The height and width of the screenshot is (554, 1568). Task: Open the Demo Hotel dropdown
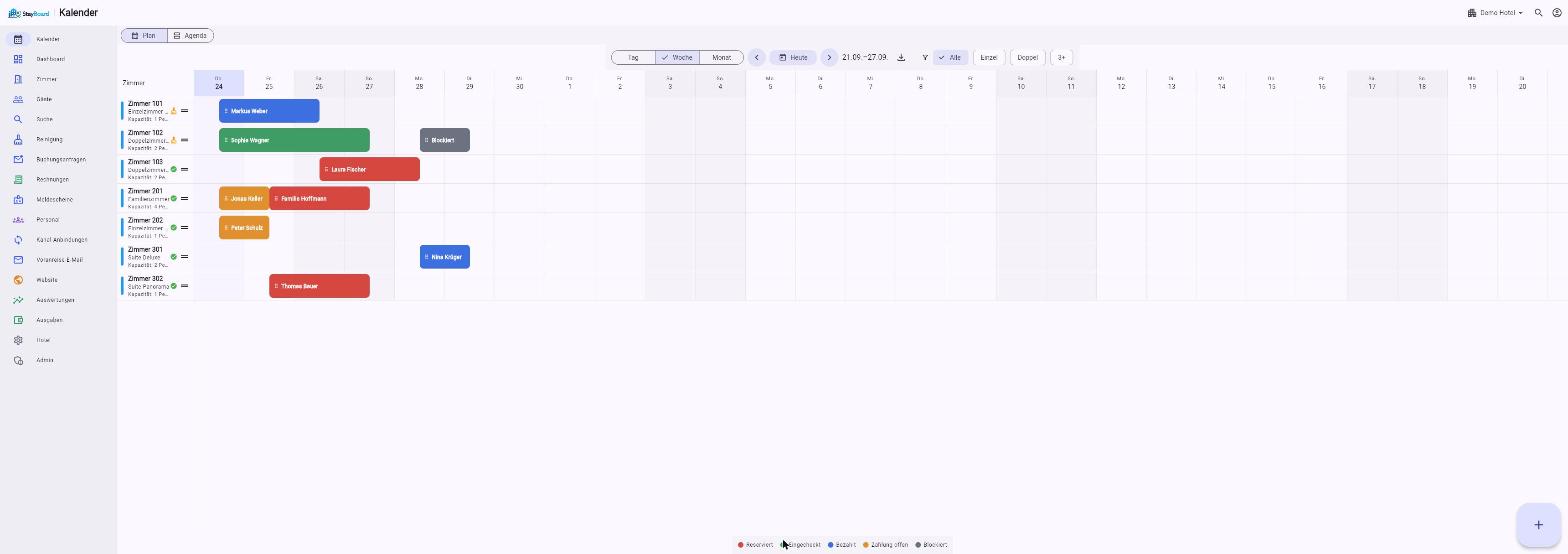[x=1495, y=13]
